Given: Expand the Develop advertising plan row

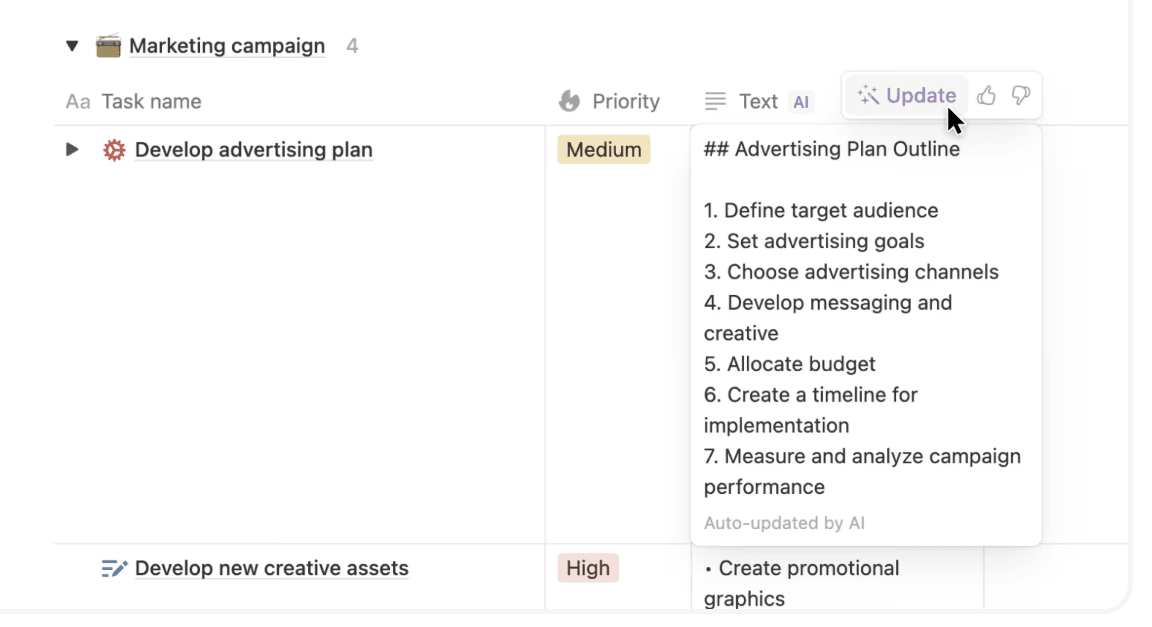Looking at the screenshot, I should click(x=71, y=149).
